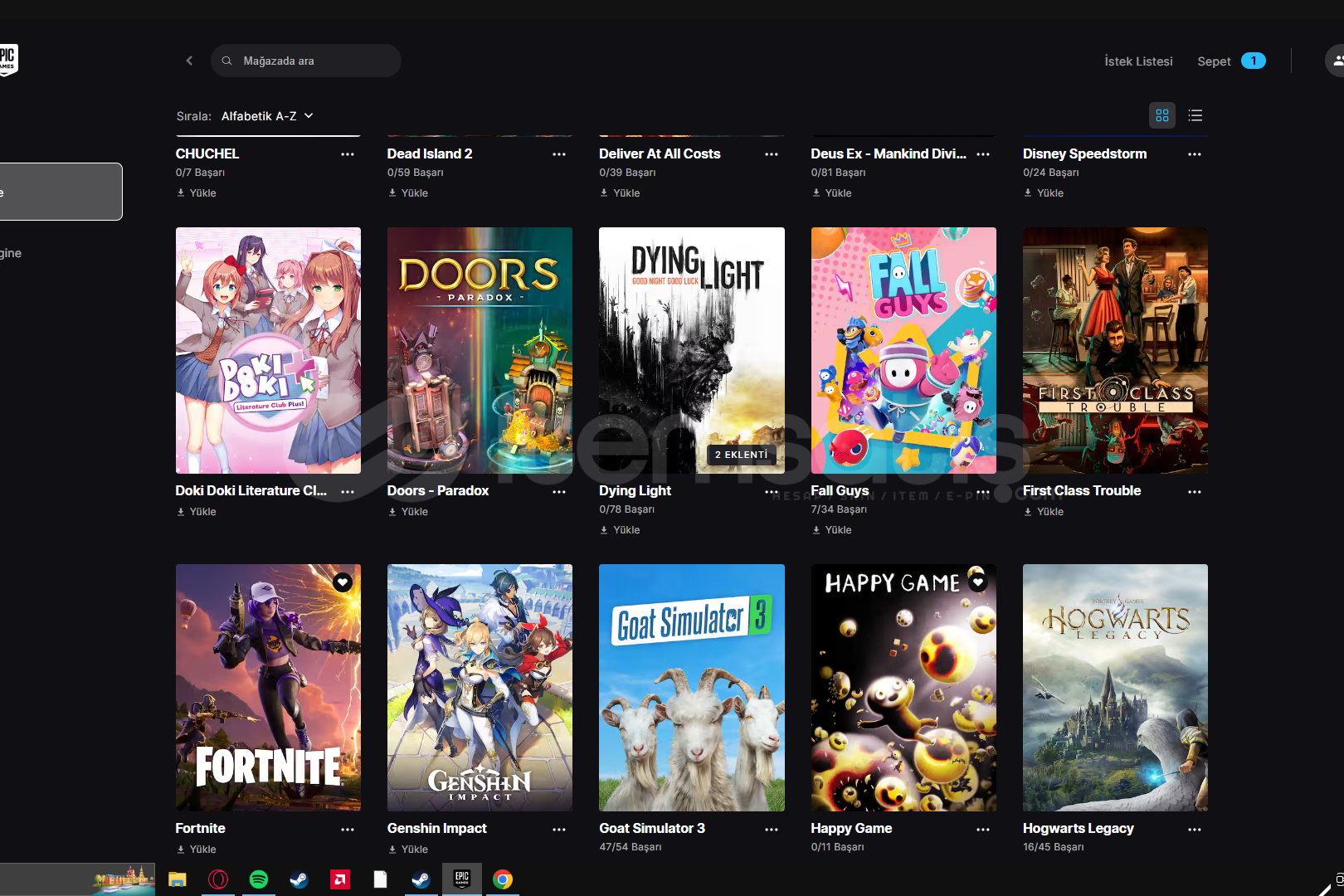Screen dimensions: 1344x896
Task: Open the Goat Simulator 3 cover art
Action: (x=692, y=688)
